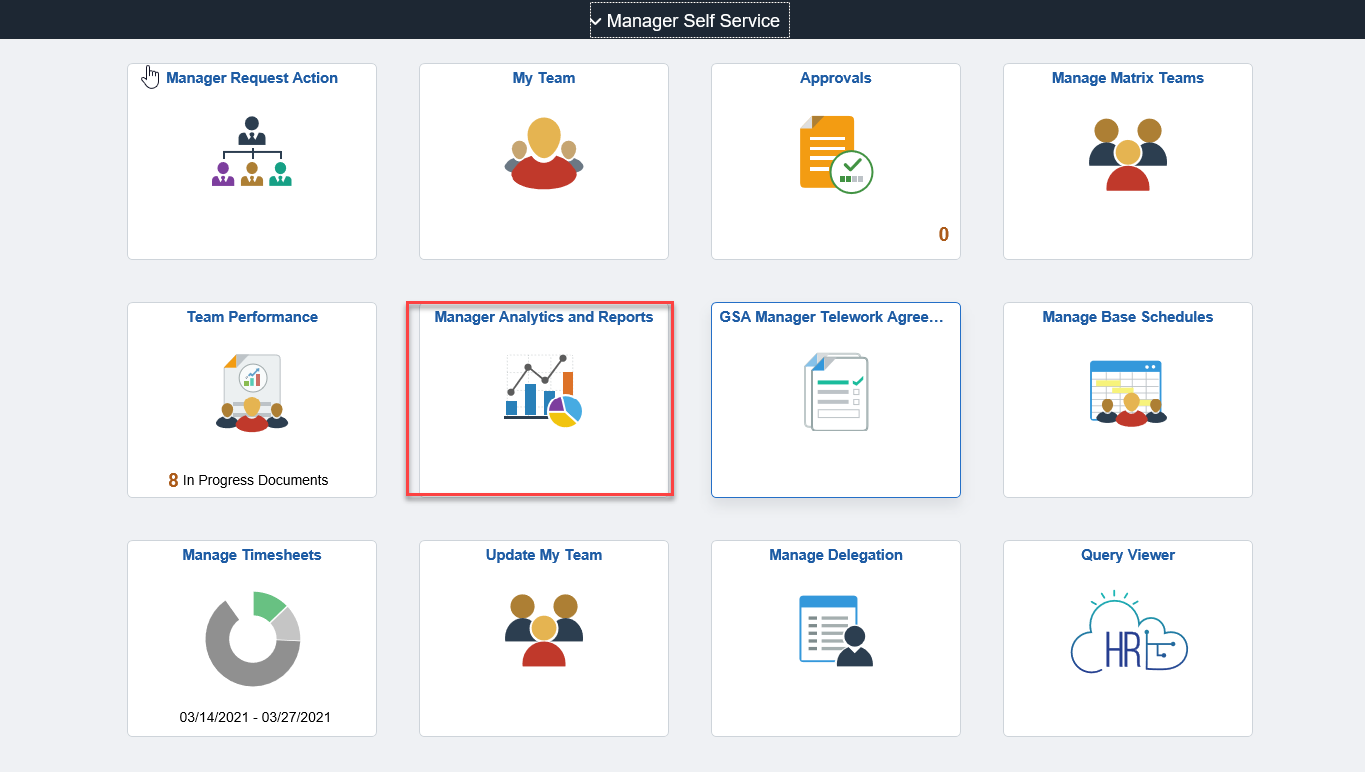Viewport: 1365px width, 772px height.
Task: Open Team Performance via its title link
Action: point(251,317)
